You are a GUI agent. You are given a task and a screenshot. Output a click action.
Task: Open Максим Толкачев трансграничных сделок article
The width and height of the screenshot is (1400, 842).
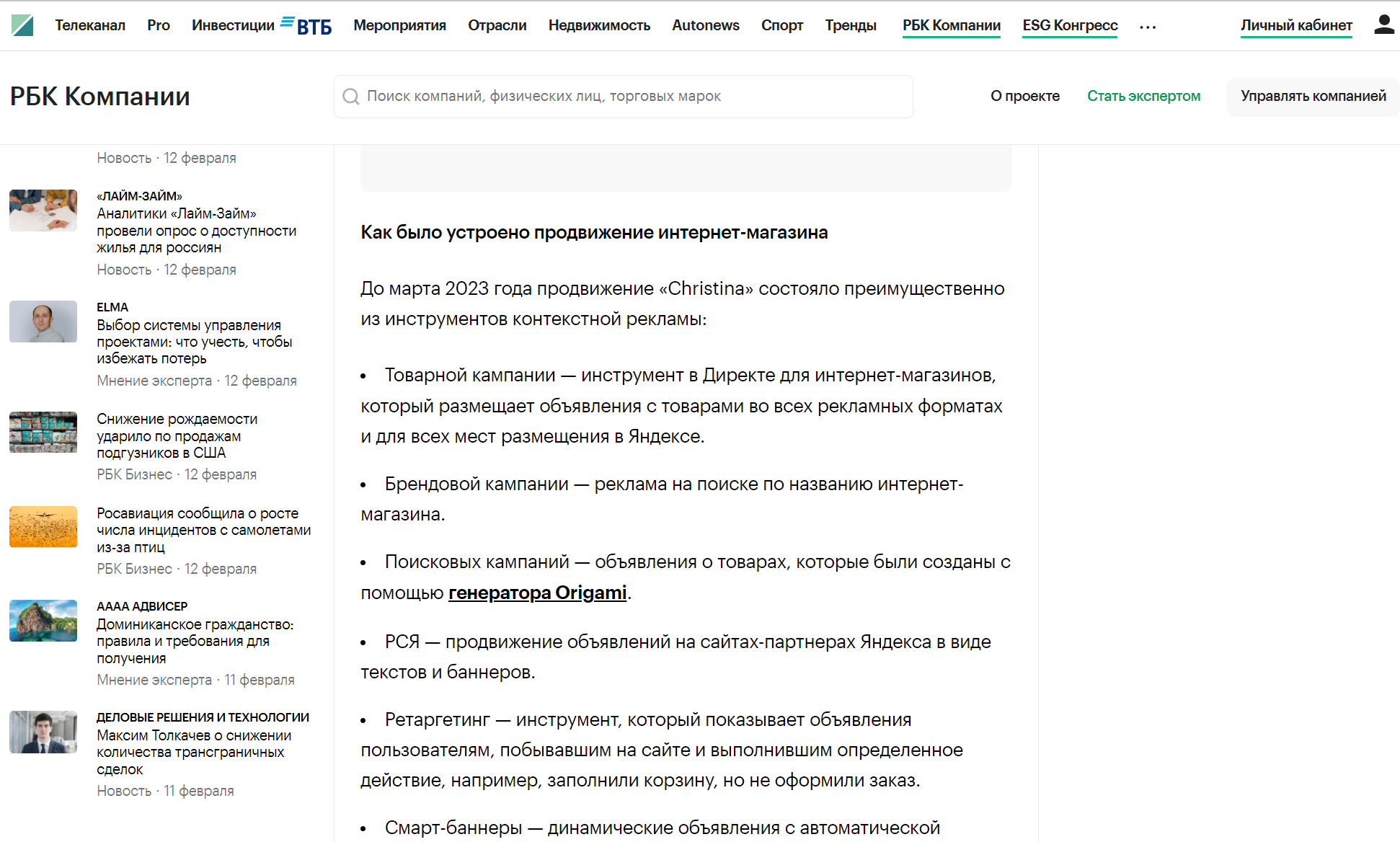coord(194,752)
